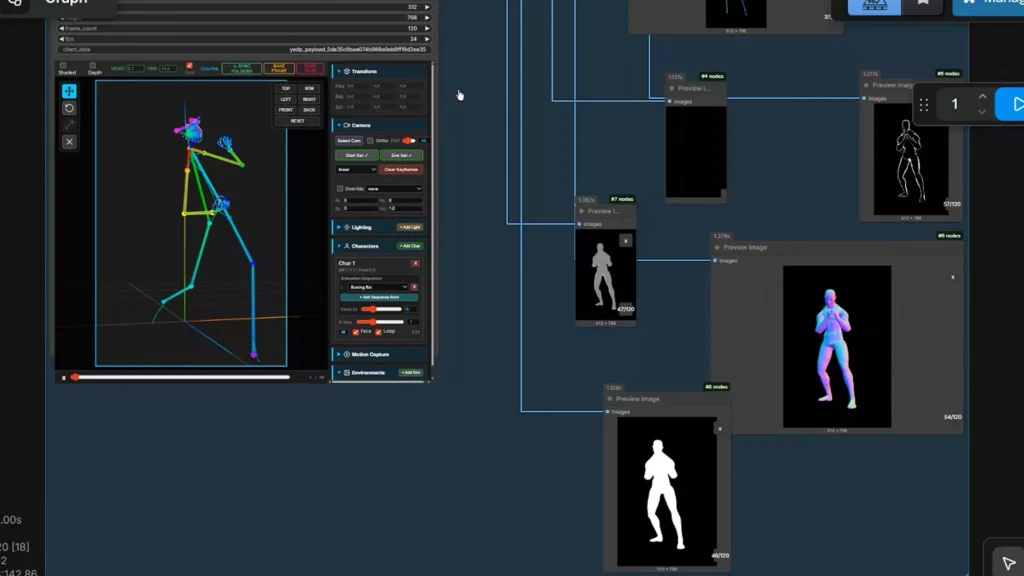Image resolution: width=1024 pixels, height=576 pixels.
Task: Switch viewport to TOP view
Action: click(x=285, y=89)
